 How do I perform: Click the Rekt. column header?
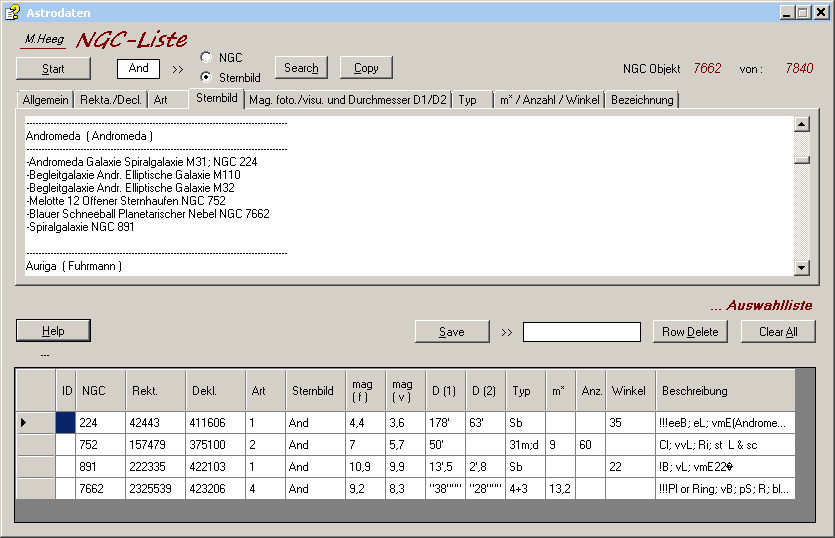(155, 390)
